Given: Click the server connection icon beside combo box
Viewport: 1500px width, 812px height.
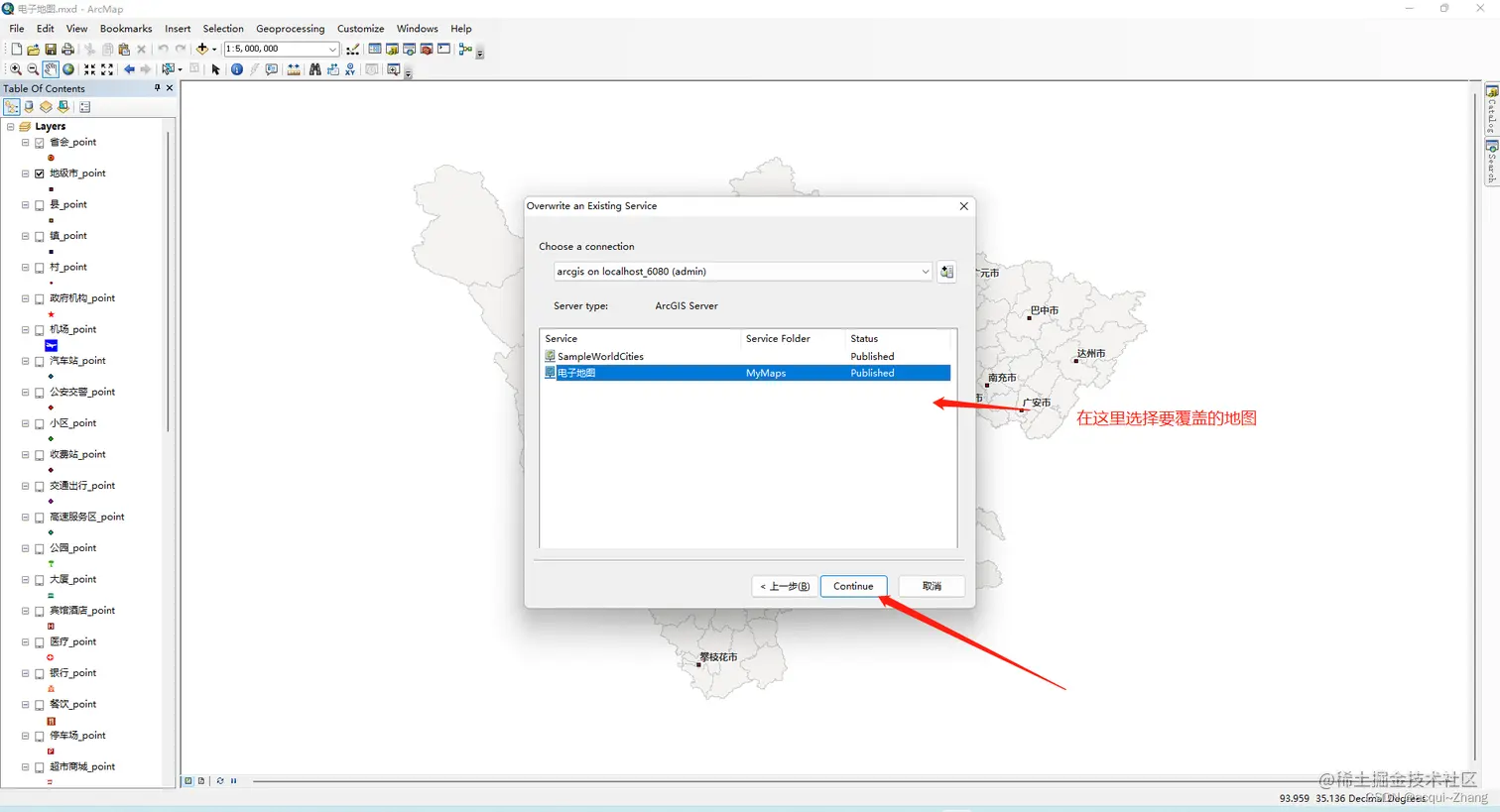Looking at the screenshot, I should [946, 272].
